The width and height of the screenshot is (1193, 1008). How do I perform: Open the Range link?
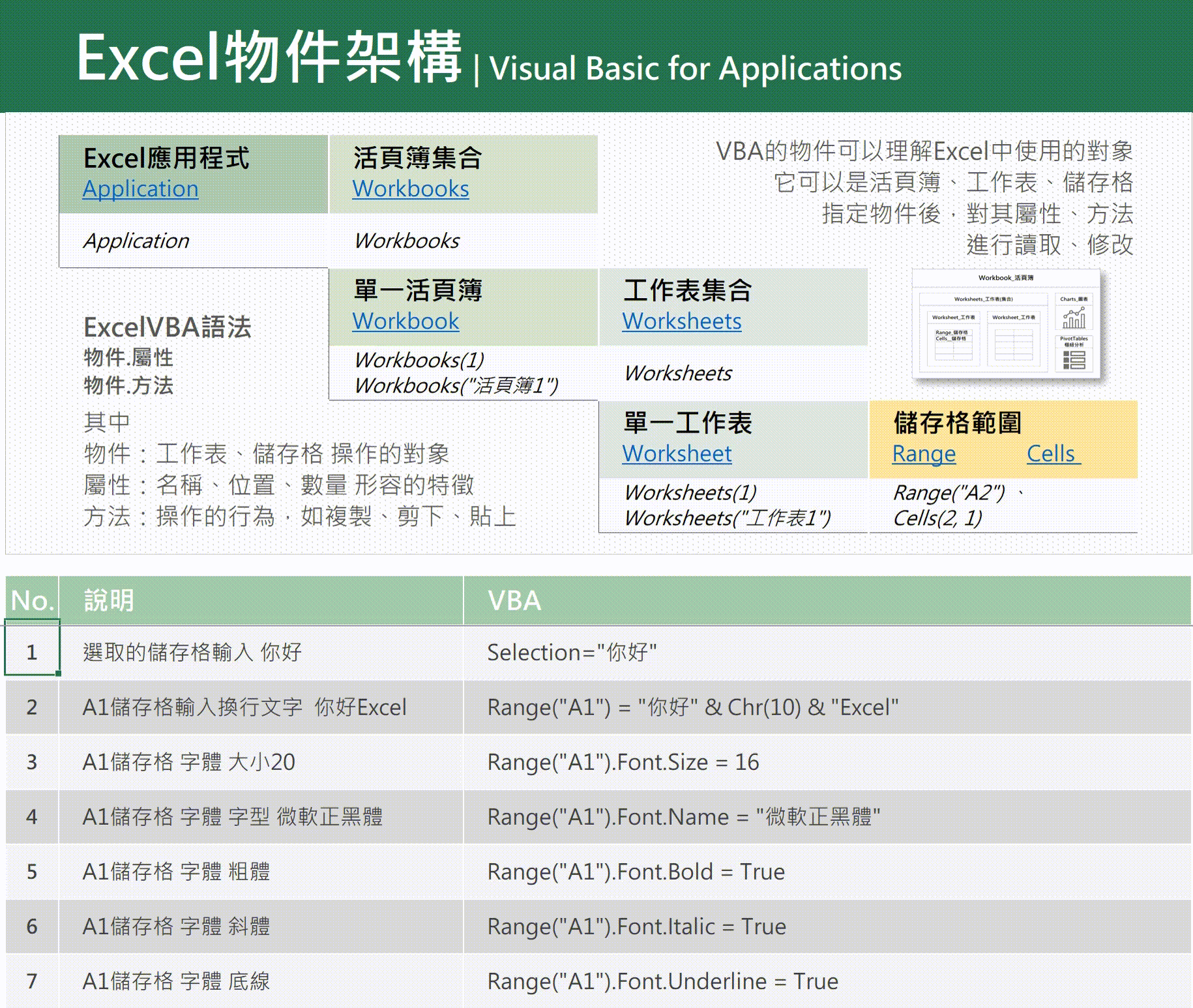924,454
